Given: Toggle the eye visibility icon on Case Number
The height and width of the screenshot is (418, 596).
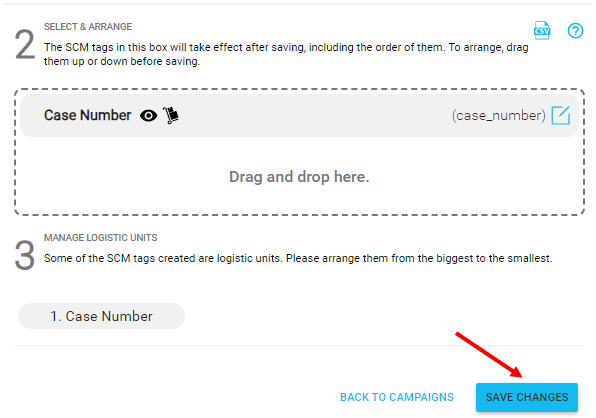Looking at the screenshot, I should point(148,116).
